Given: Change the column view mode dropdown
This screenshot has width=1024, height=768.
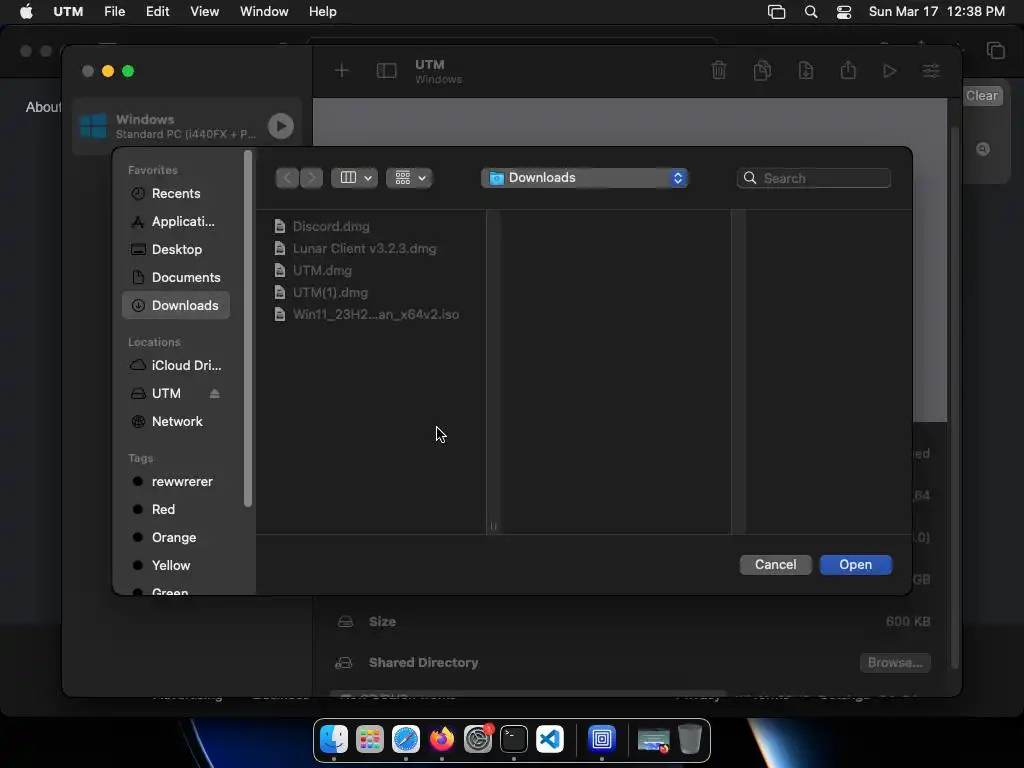Looking at the screenshot, I should coord(355,178).
